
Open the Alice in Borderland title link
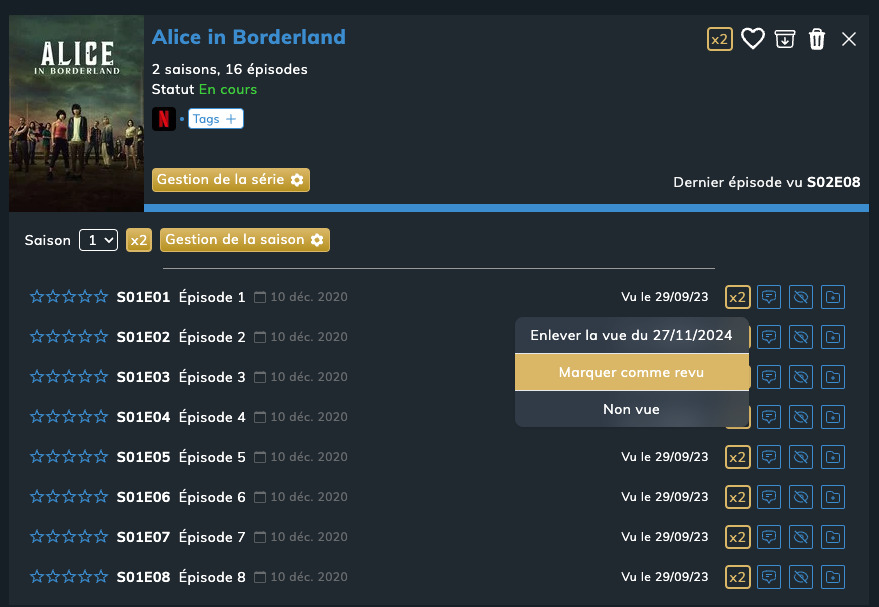(x=249, y=38)
